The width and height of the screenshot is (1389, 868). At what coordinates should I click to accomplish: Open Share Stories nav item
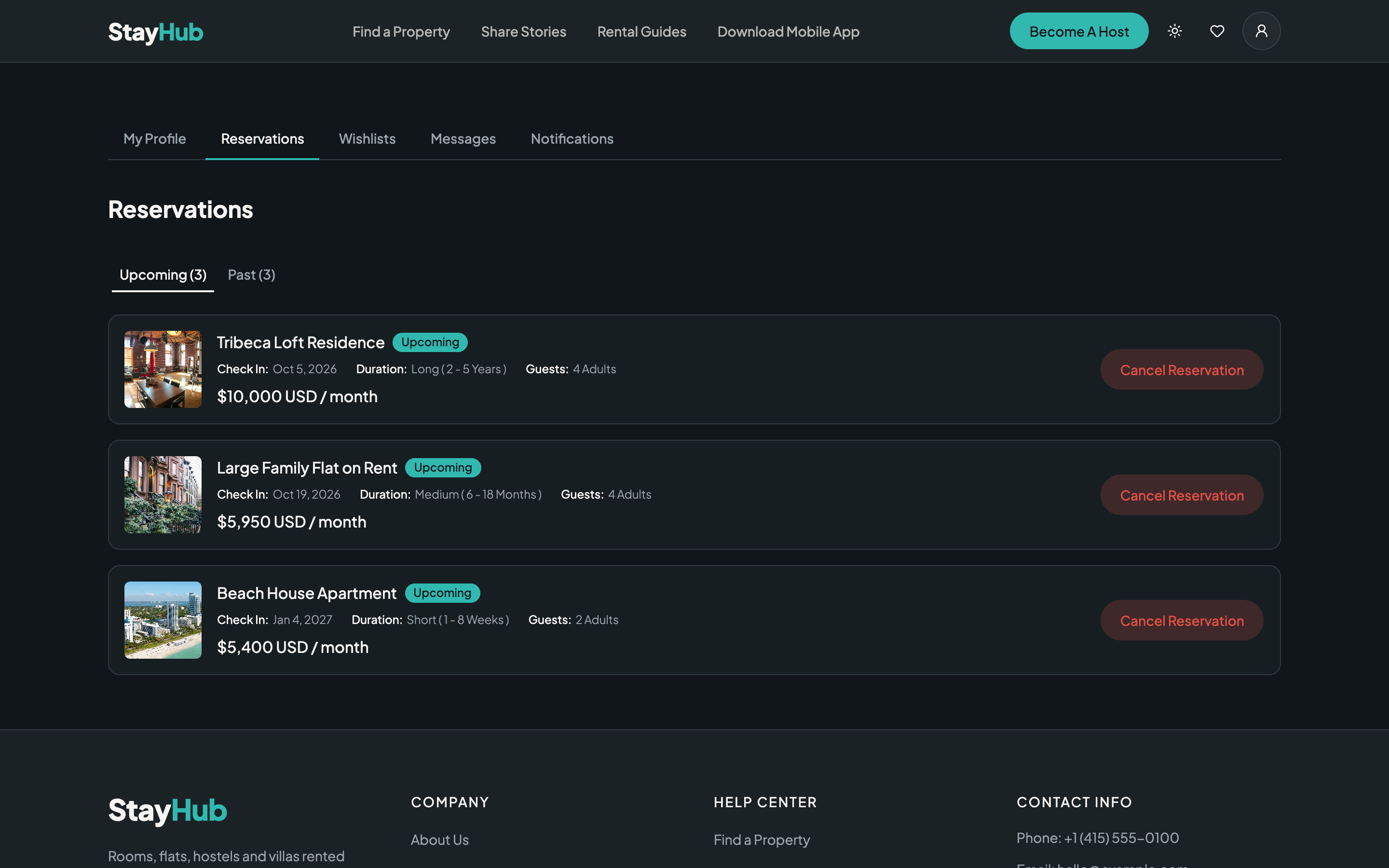tap(523, 31)
